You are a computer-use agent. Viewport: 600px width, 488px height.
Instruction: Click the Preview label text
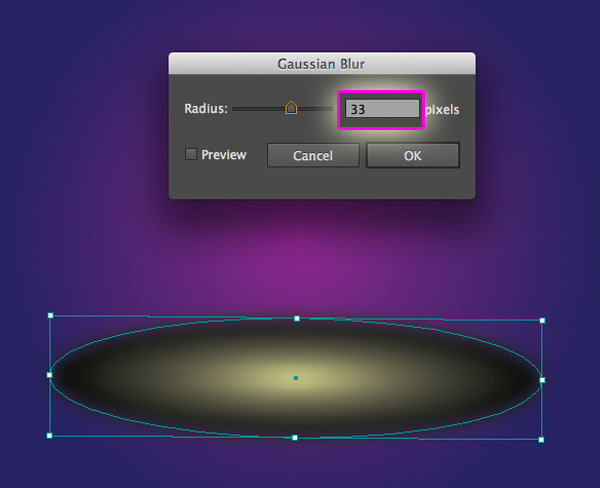[223, 155]
